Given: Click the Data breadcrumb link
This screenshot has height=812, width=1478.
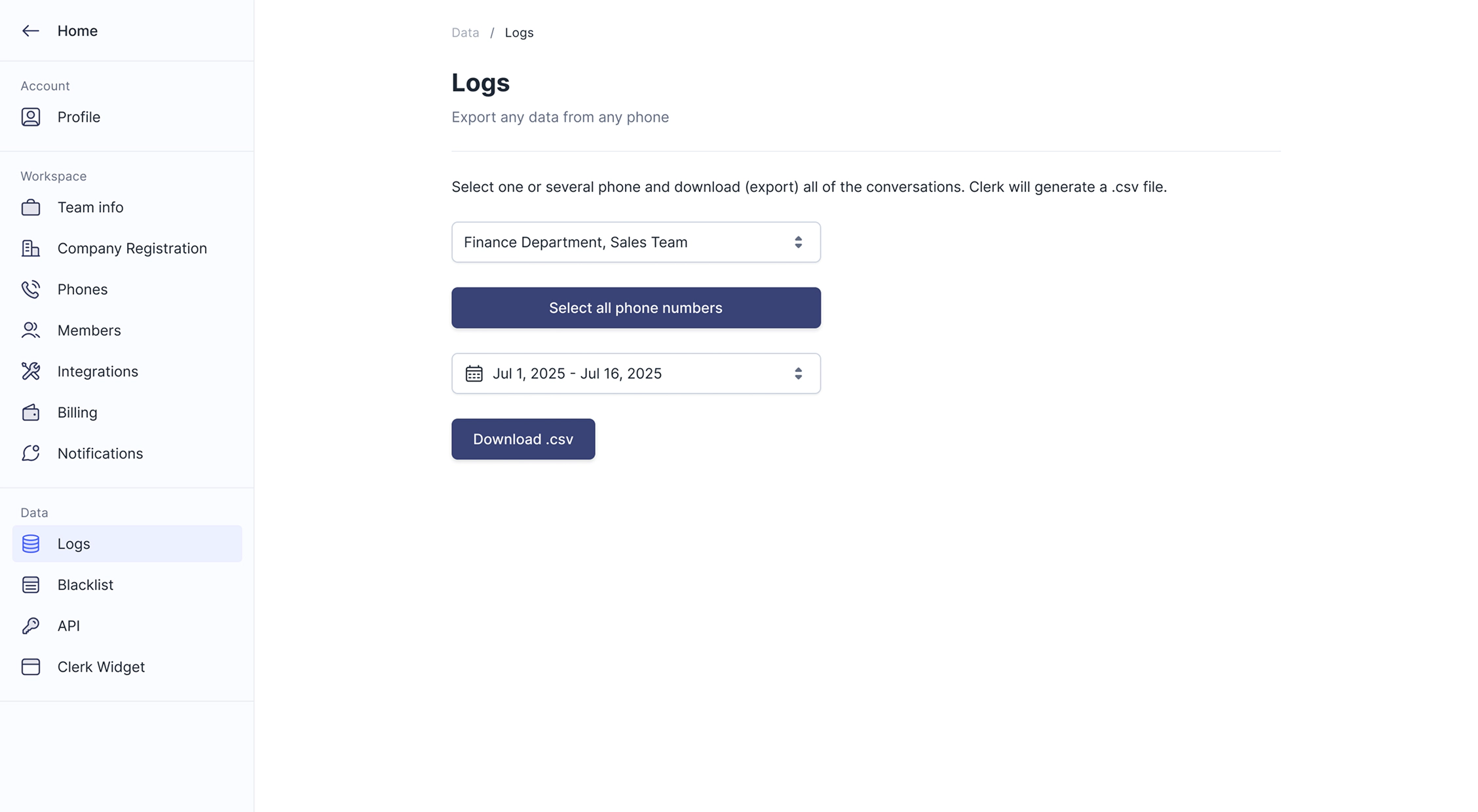Looking at the screenshot, I should [465, 33].
